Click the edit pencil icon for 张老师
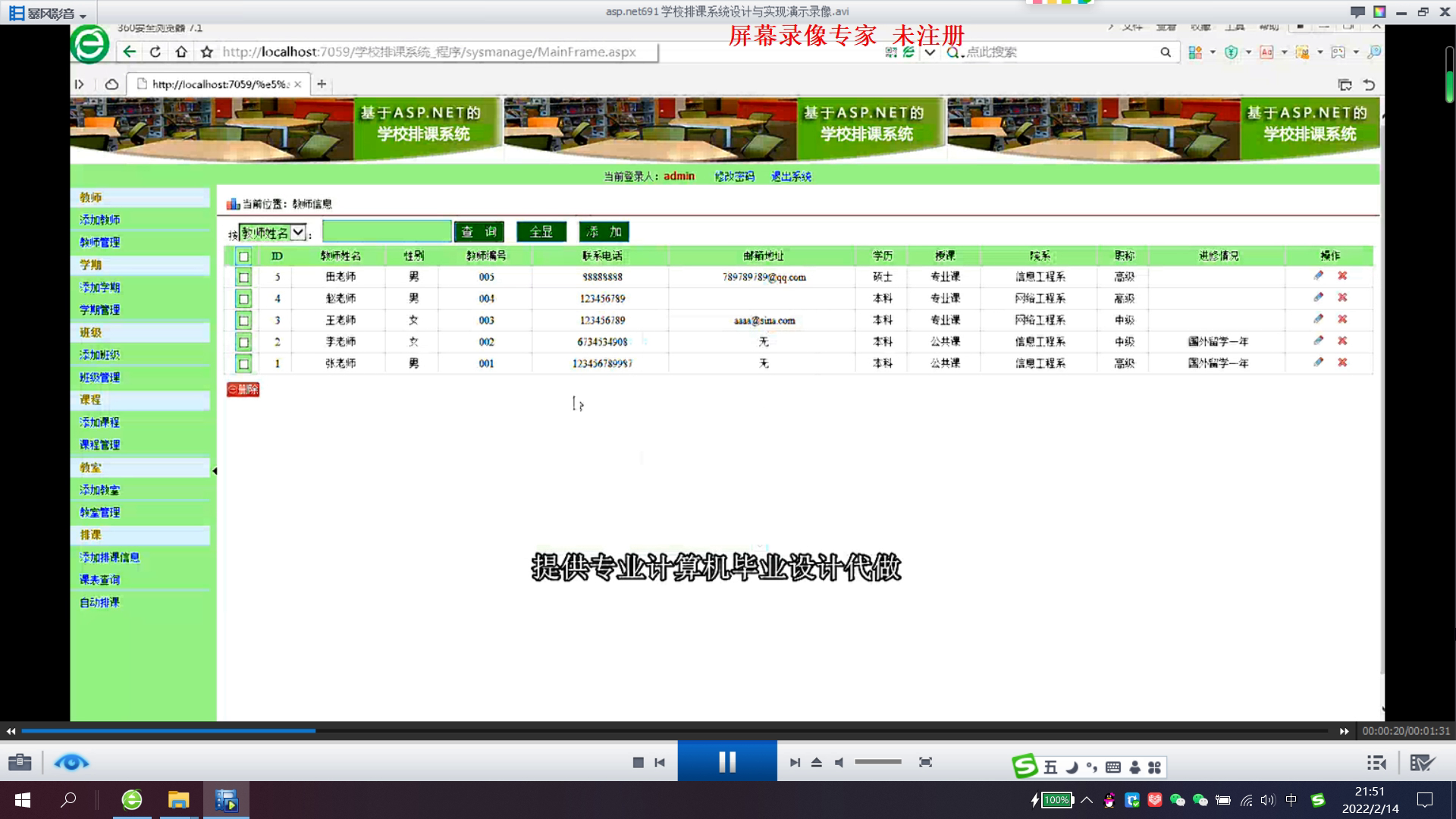This screenshot has height=819, width=1456. (x=1319, y=362)
